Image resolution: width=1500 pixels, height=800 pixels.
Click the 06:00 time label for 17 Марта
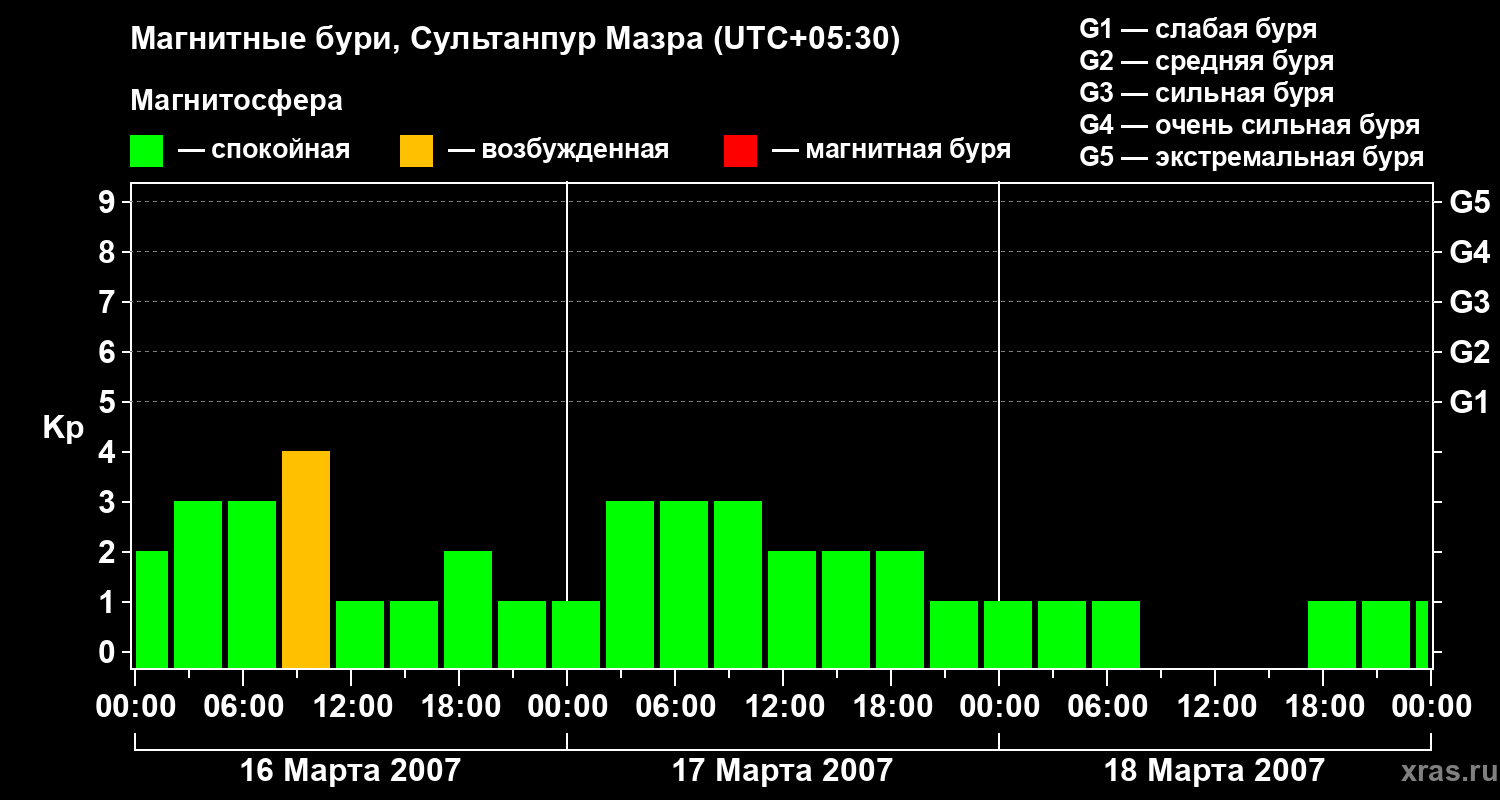675,707
